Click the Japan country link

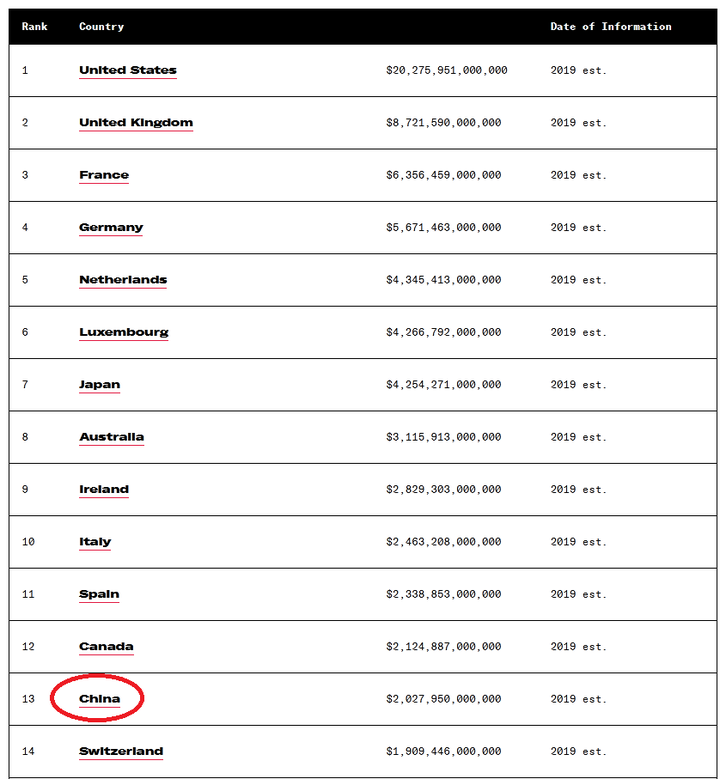(x=99, y=385)
